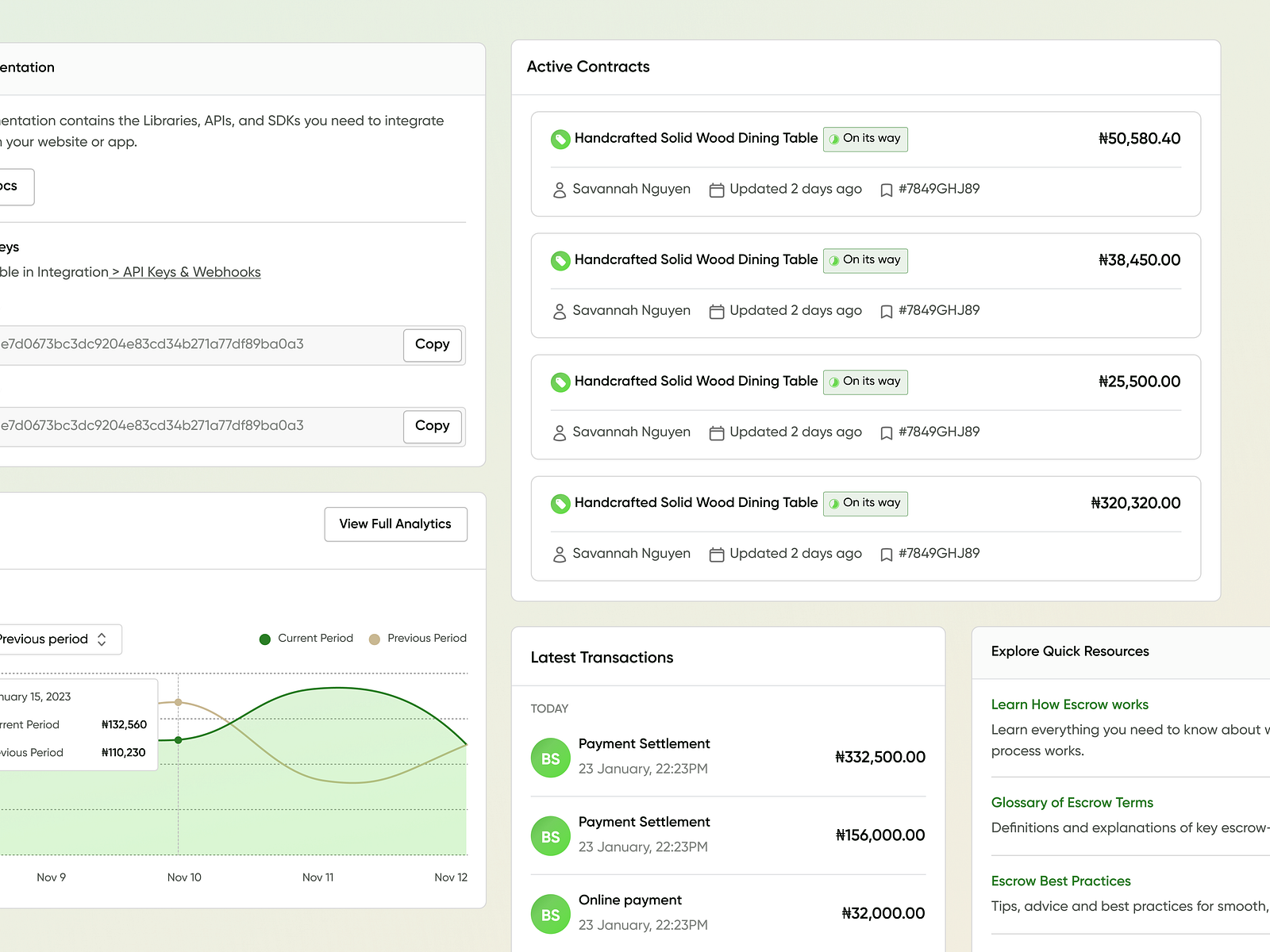1270x952 pixels.
Task: Open Escrow Best Practices link
Action: point(1060,881)
